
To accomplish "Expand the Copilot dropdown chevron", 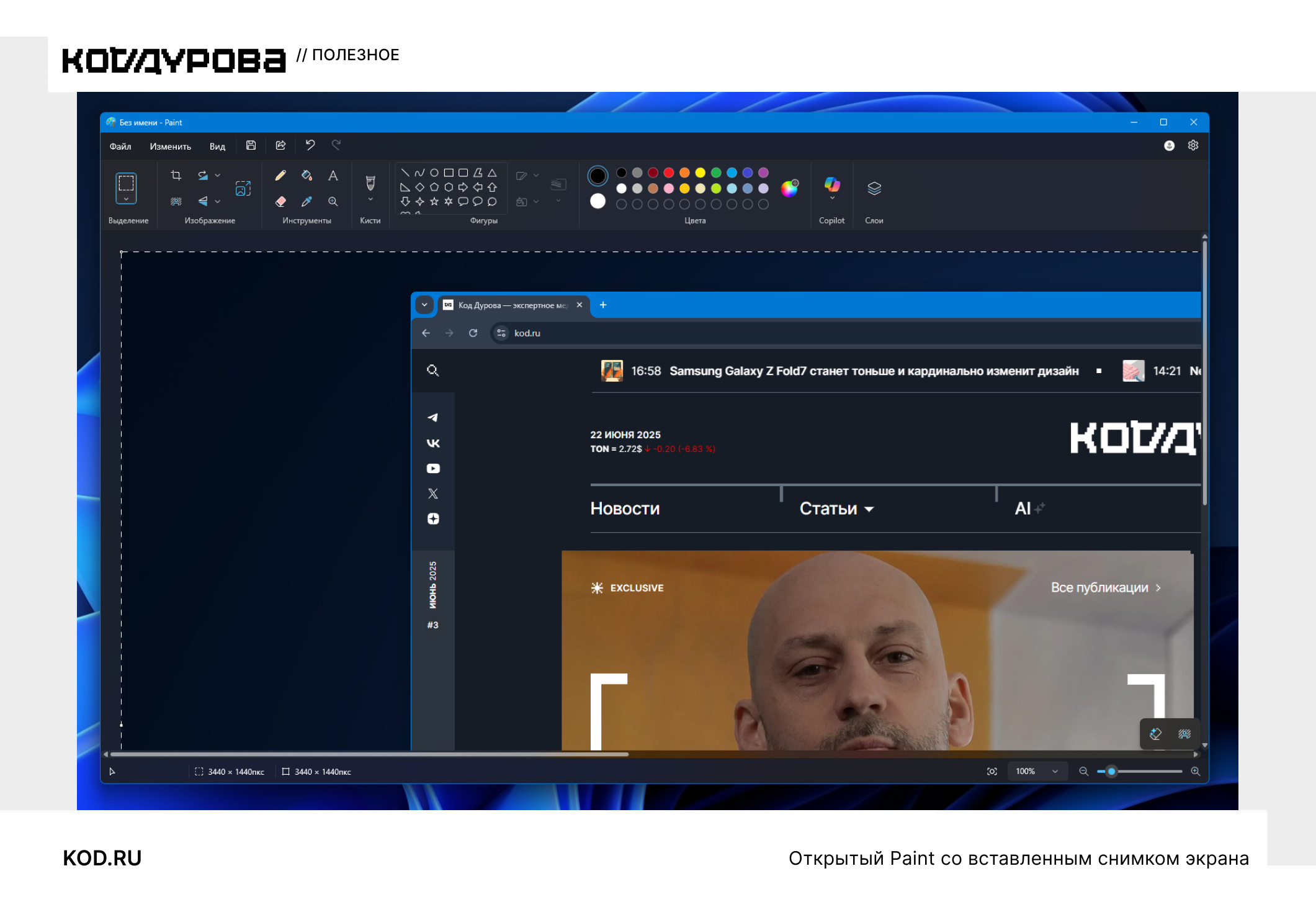I will coord(832,198).
